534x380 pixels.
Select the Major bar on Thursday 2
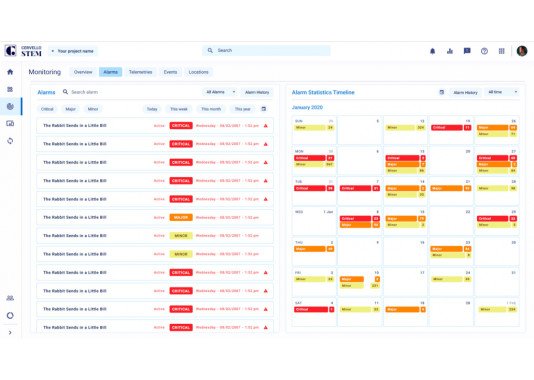[314, 249]
